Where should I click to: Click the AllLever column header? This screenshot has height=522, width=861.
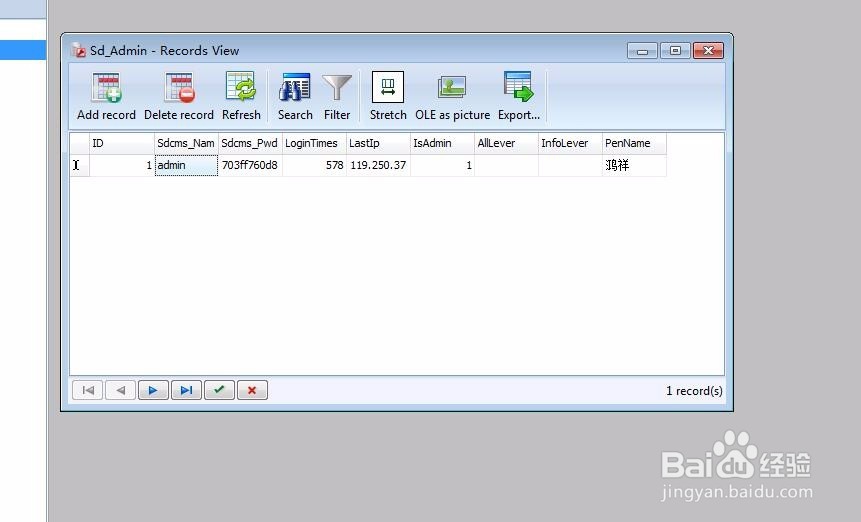pyautogui.click(x=506, y=143)
